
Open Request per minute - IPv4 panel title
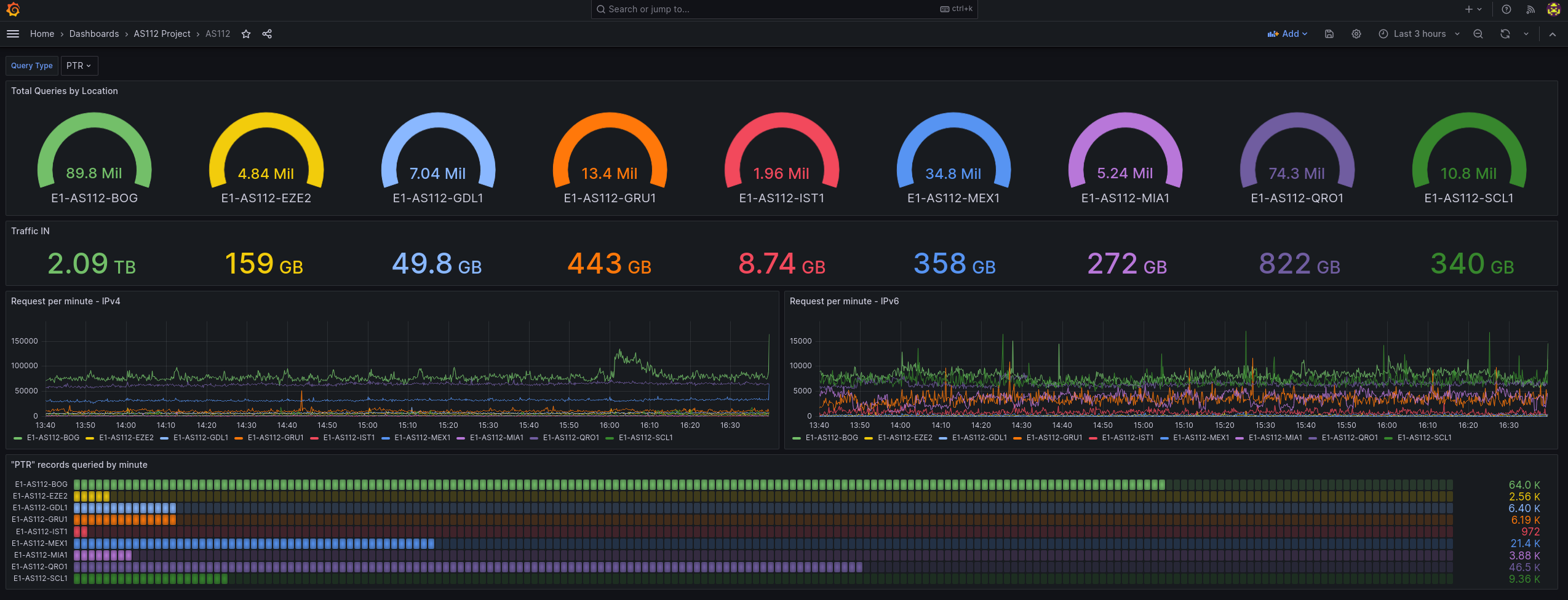pyautogui.click(x=66, y=301)
